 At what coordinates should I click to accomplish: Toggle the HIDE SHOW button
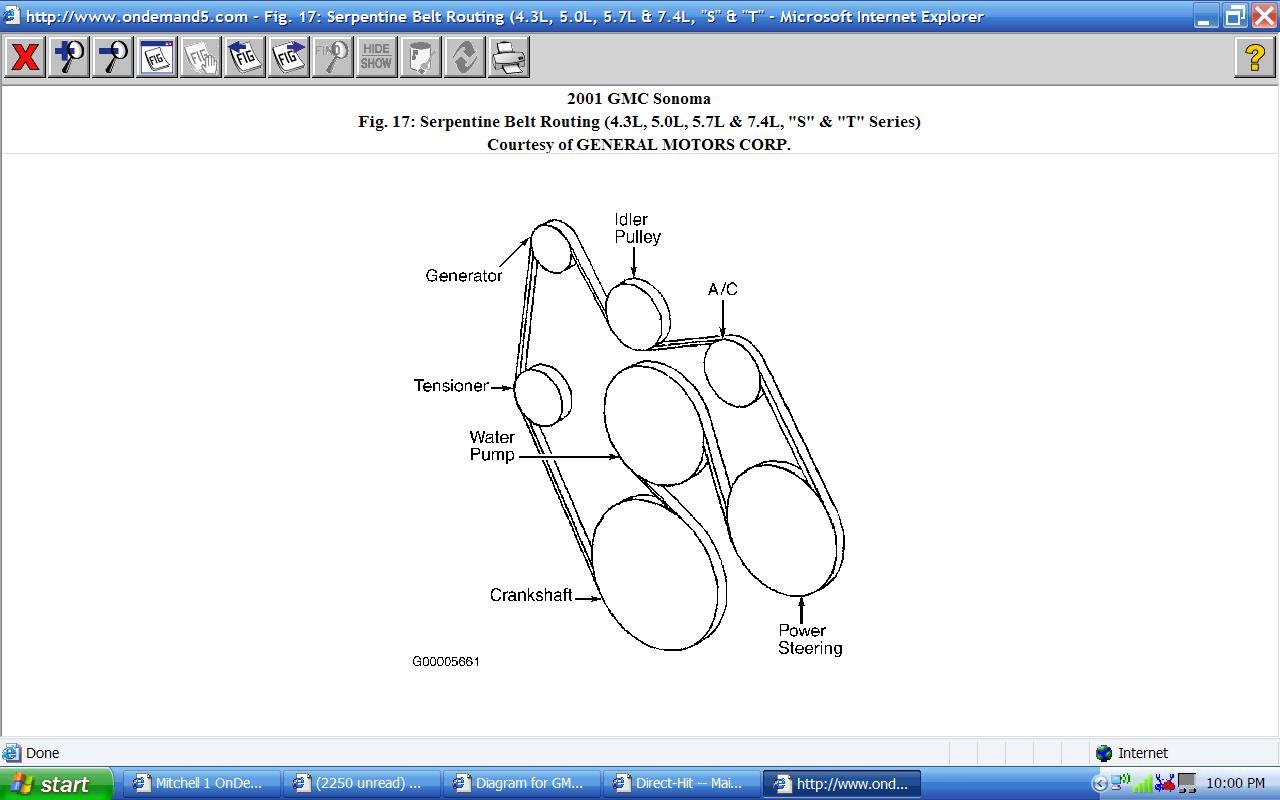tap(377, 57)
